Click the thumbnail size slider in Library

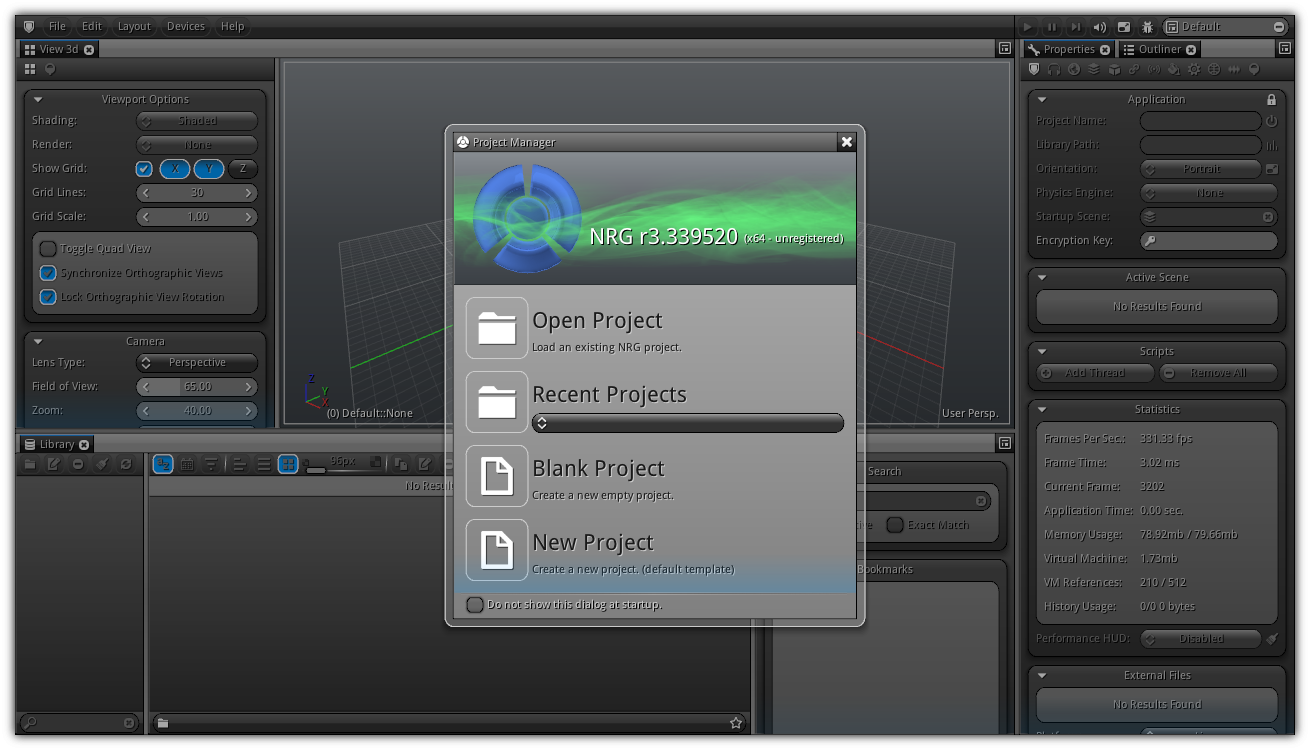(343, 464)
